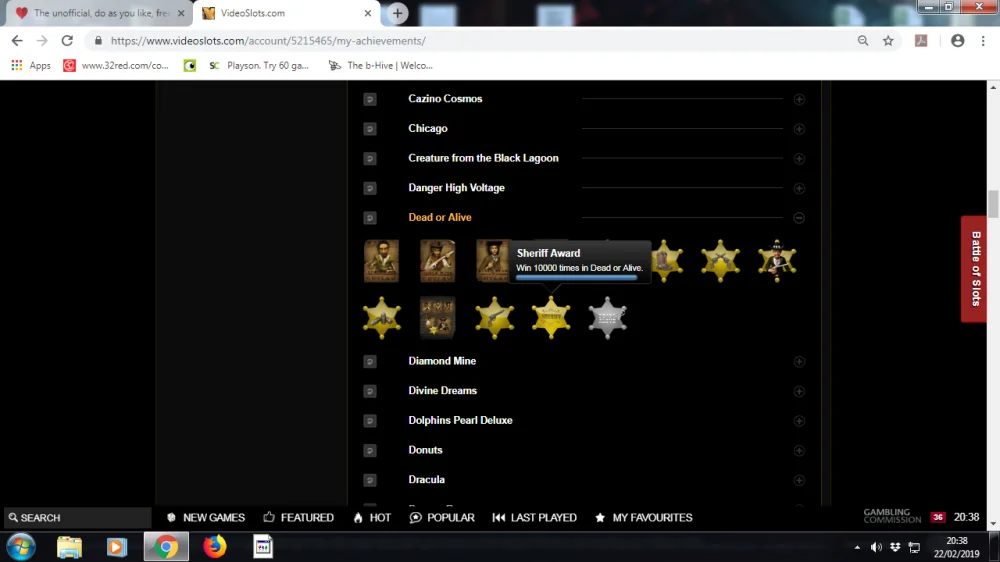Viewport: 1000px width, 562px height.
Task: Click the Dracula row icon
Action: tap(370, 480)
